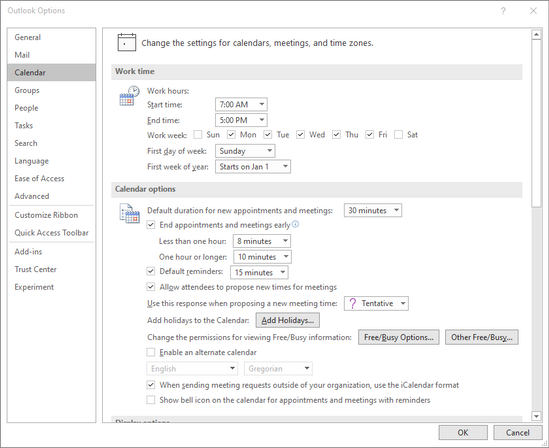Click the Help question mark in title bar

(503, 11)
